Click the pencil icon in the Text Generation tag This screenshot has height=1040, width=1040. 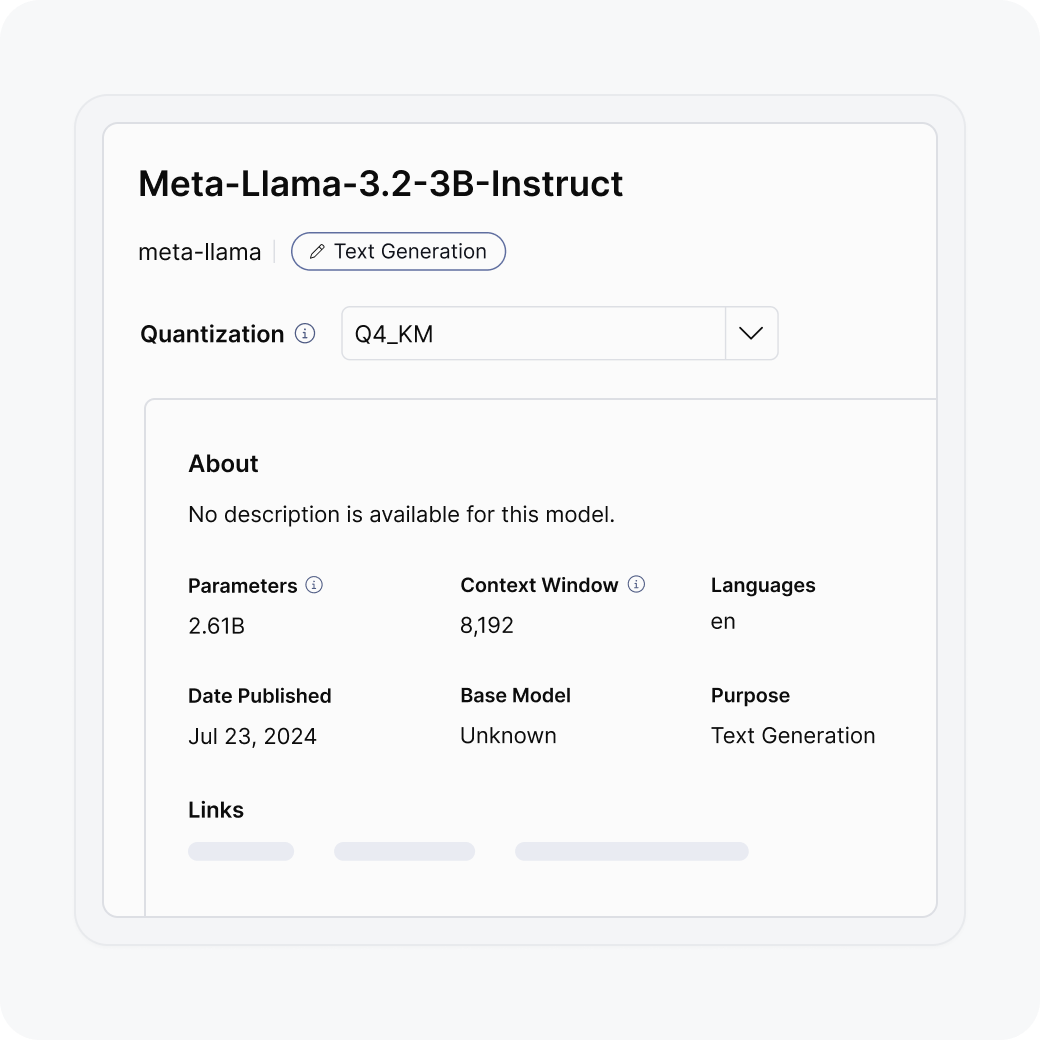[317, 252]
